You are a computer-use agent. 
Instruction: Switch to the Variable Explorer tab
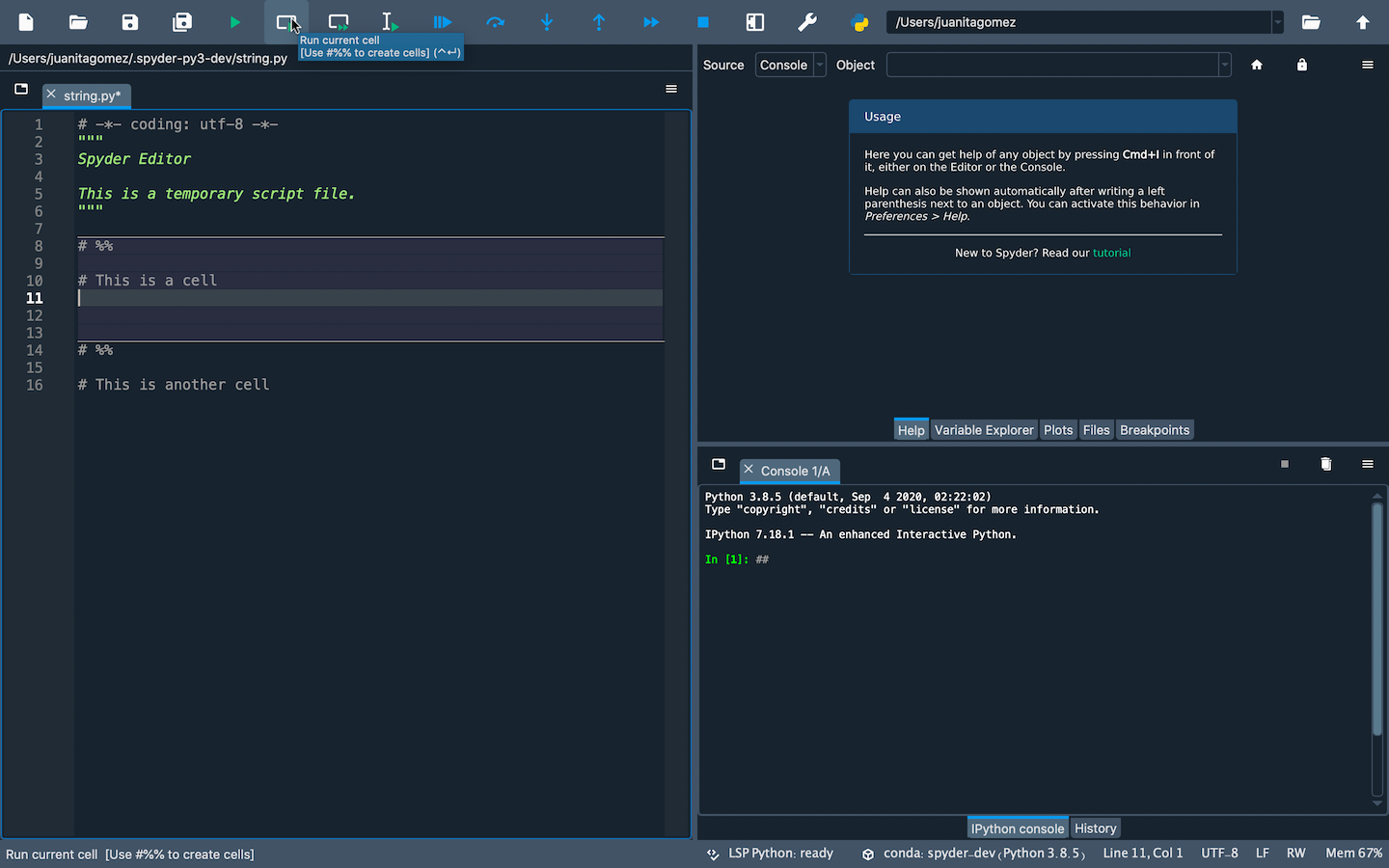tap(983, 430)
